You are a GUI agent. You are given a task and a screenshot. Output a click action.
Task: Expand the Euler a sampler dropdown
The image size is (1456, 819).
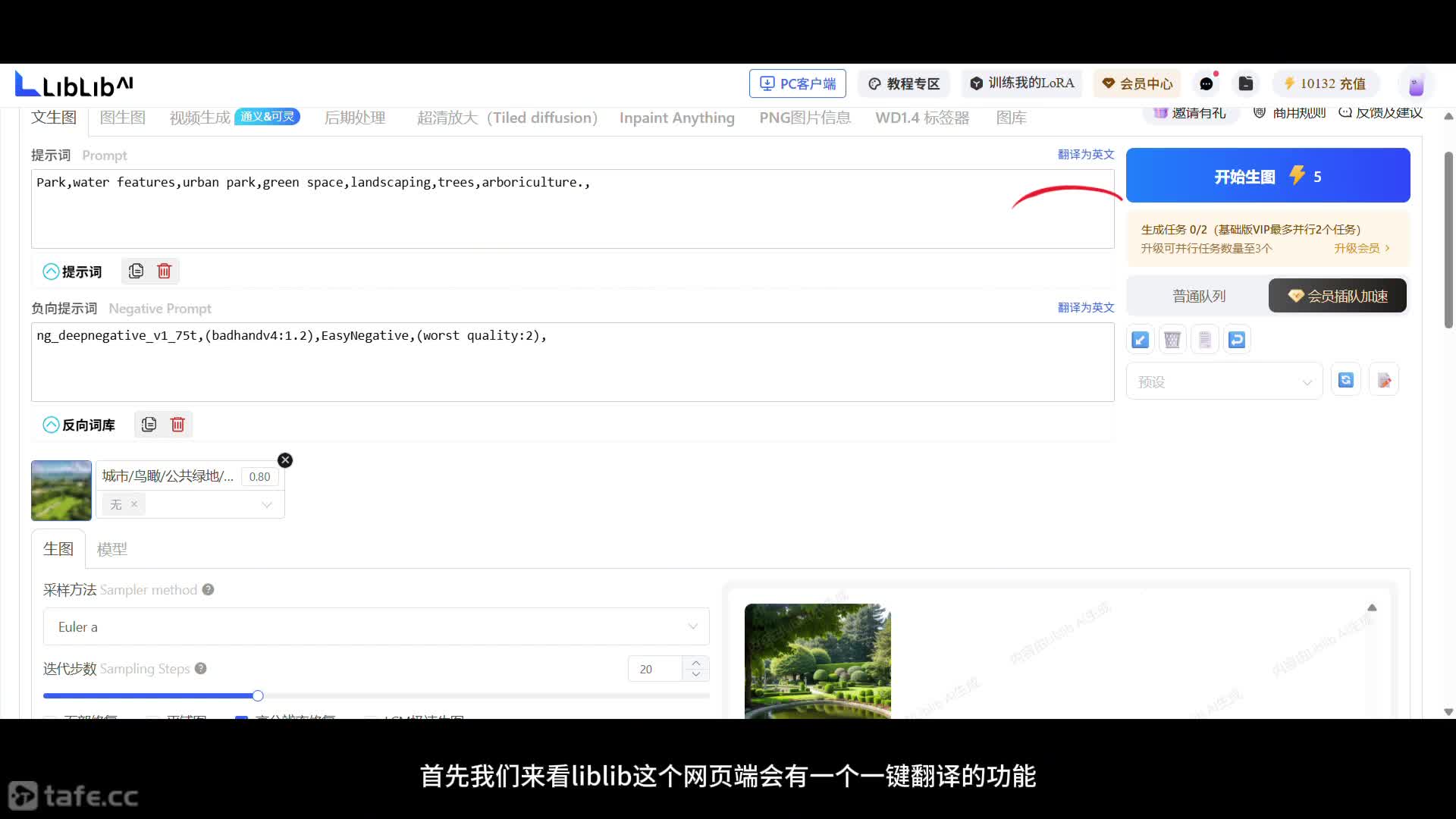click(375, 626)
